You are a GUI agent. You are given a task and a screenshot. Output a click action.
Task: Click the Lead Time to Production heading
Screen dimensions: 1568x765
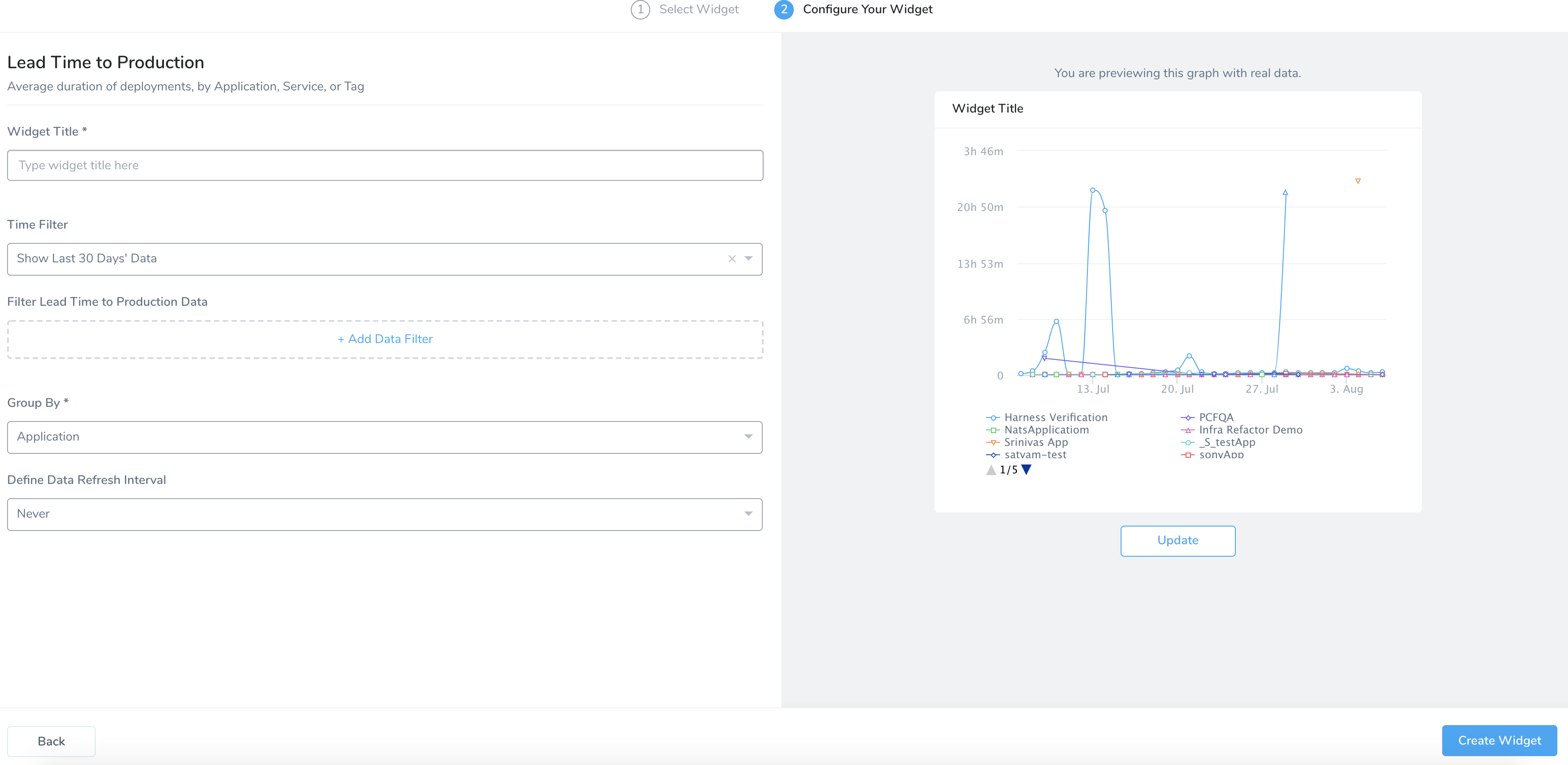pos(105,63)
